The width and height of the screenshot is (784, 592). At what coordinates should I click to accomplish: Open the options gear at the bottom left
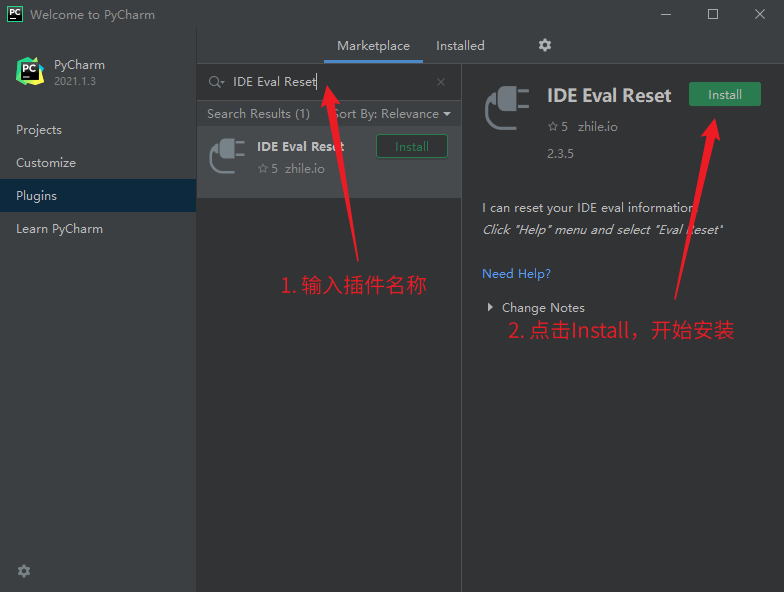pyautogui.click(x=24, y=571)
